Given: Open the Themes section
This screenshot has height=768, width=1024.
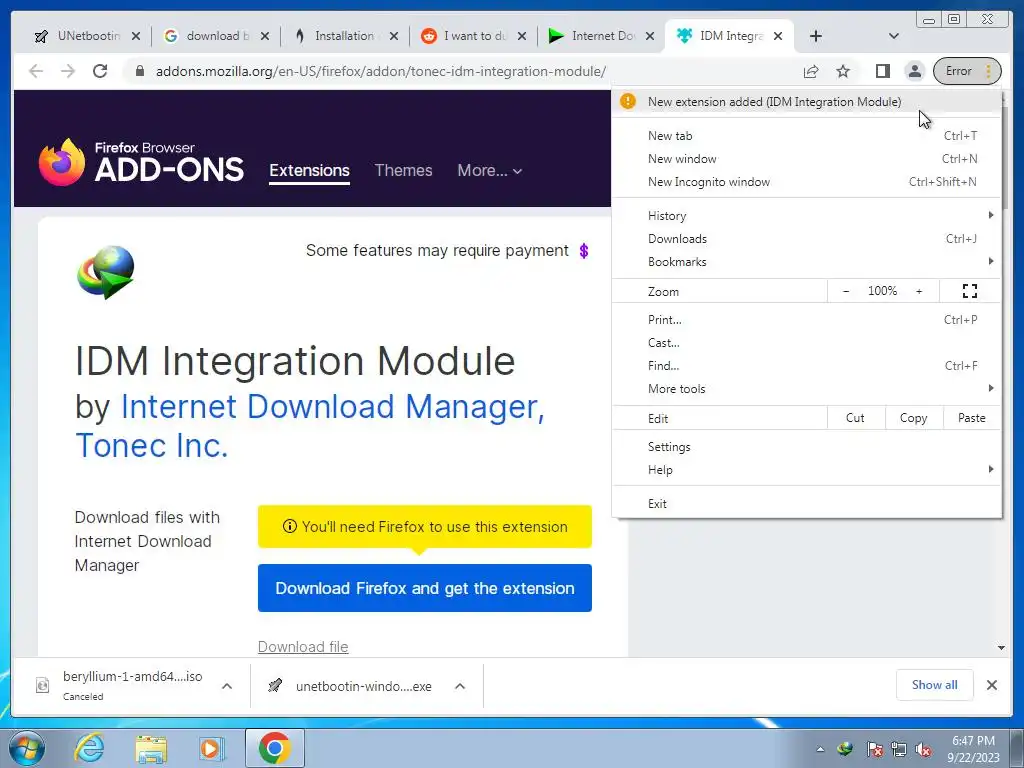Looking at the screenshot, I should [x=403, y=170].
